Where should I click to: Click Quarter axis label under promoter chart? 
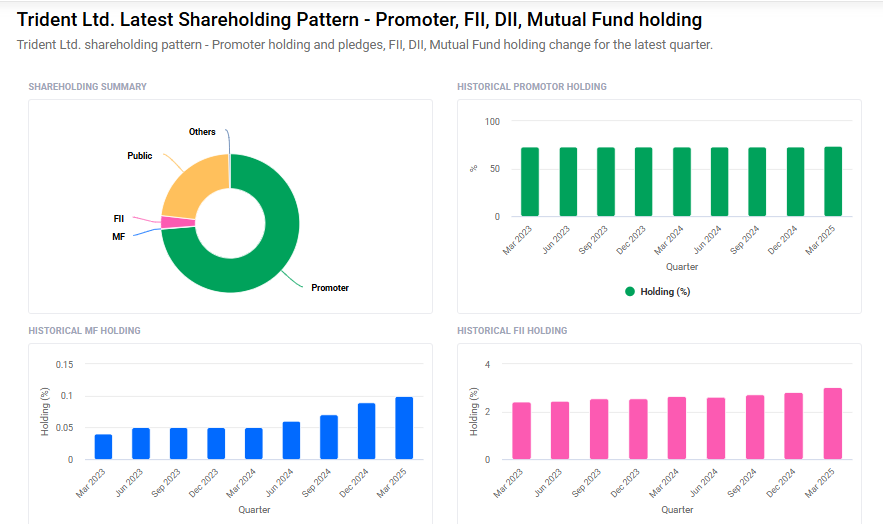click(682, 267)
